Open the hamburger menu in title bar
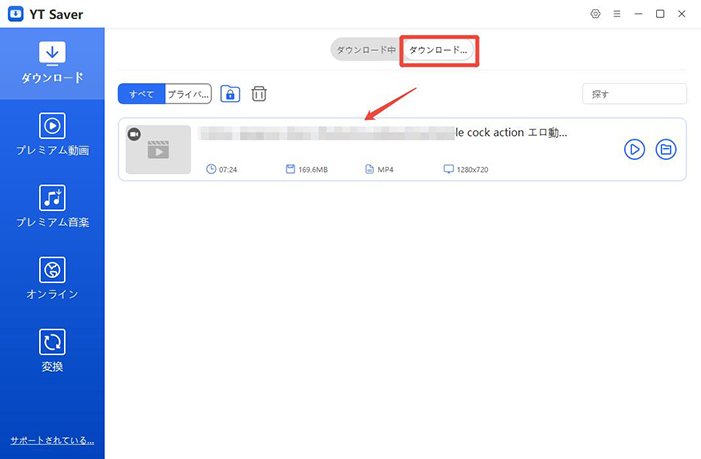 click(x=617, y=14)
